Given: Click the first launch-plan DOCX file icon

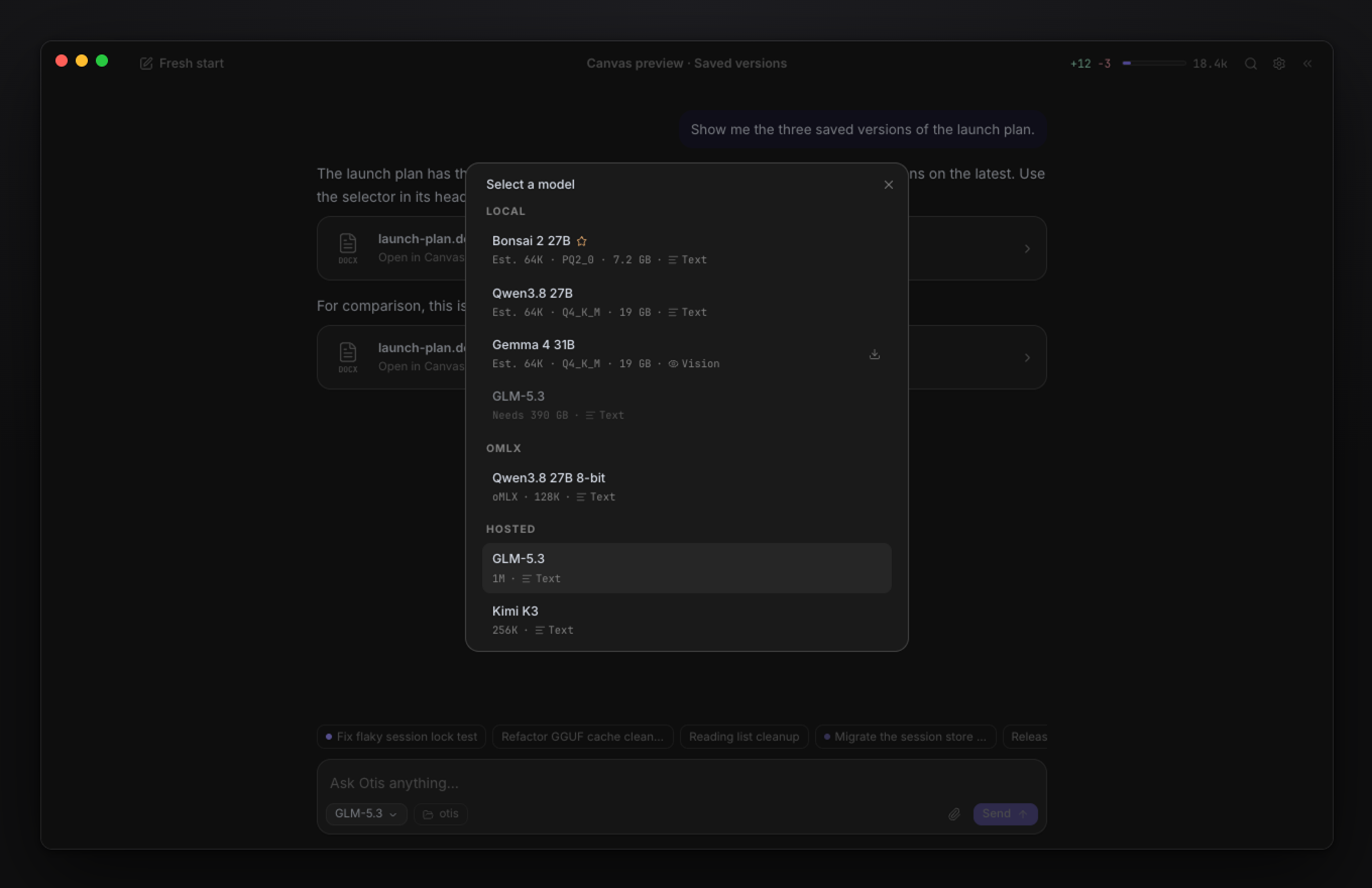Looking at the screenshot, I should [x=348, y=248].
